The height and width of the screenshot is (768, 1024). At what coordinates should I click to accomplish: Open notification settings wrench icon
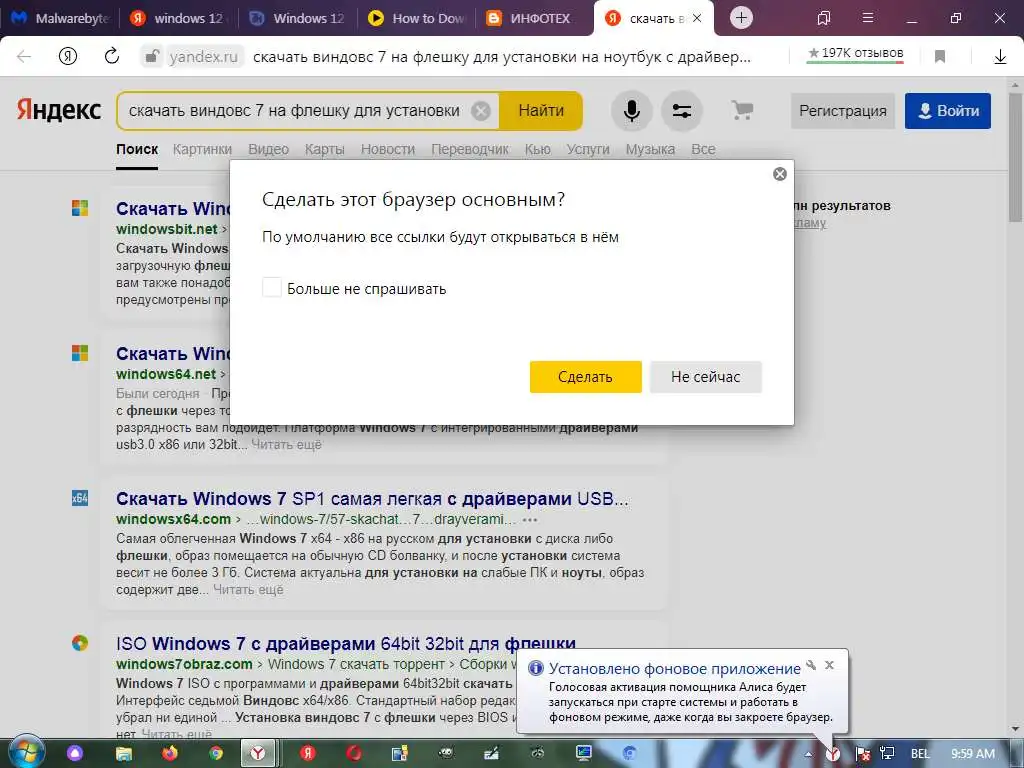[811, 665]
